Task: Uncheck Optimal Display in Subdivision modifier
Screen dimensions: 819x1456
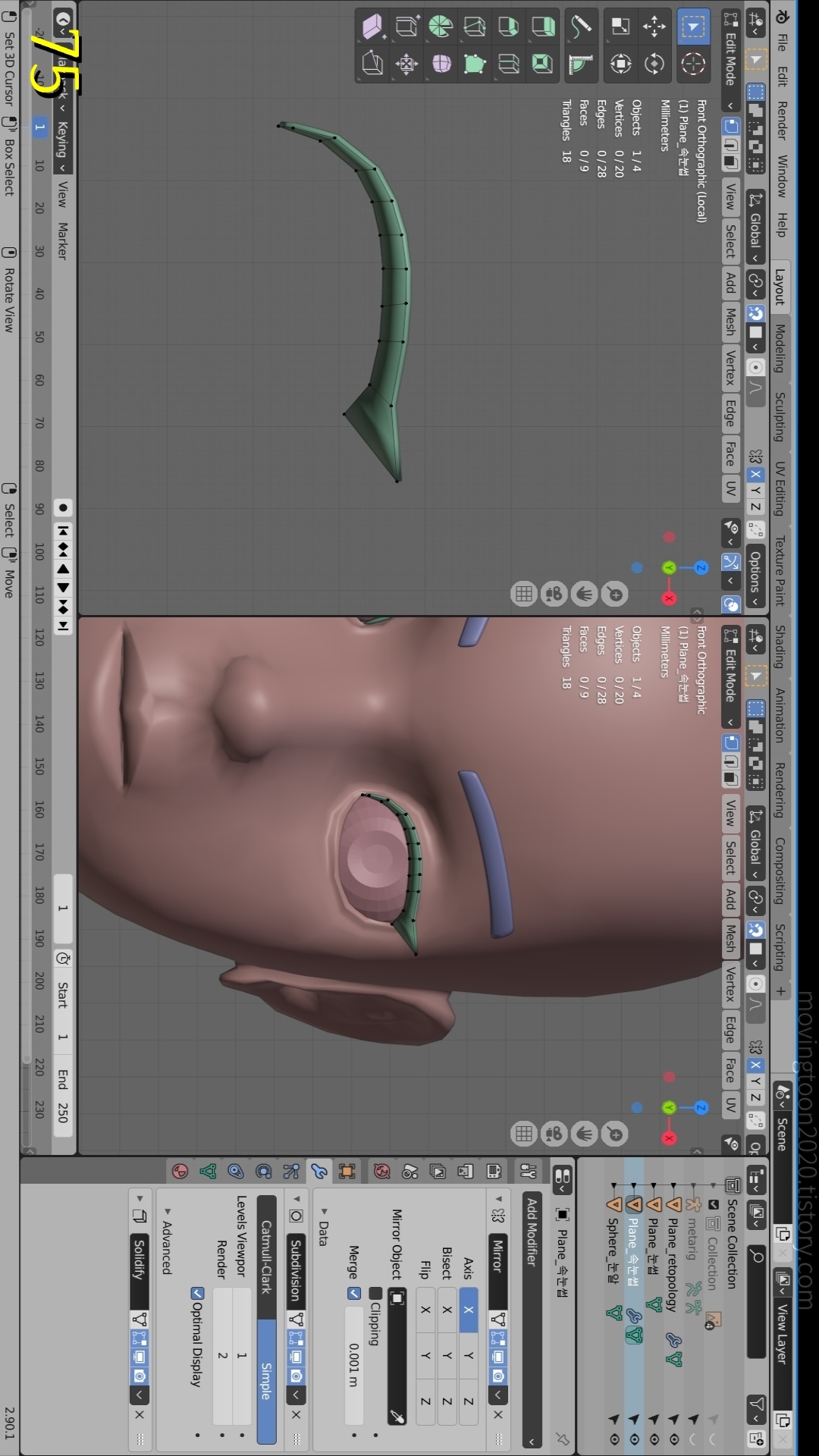Action: (x=197, y=1293)
